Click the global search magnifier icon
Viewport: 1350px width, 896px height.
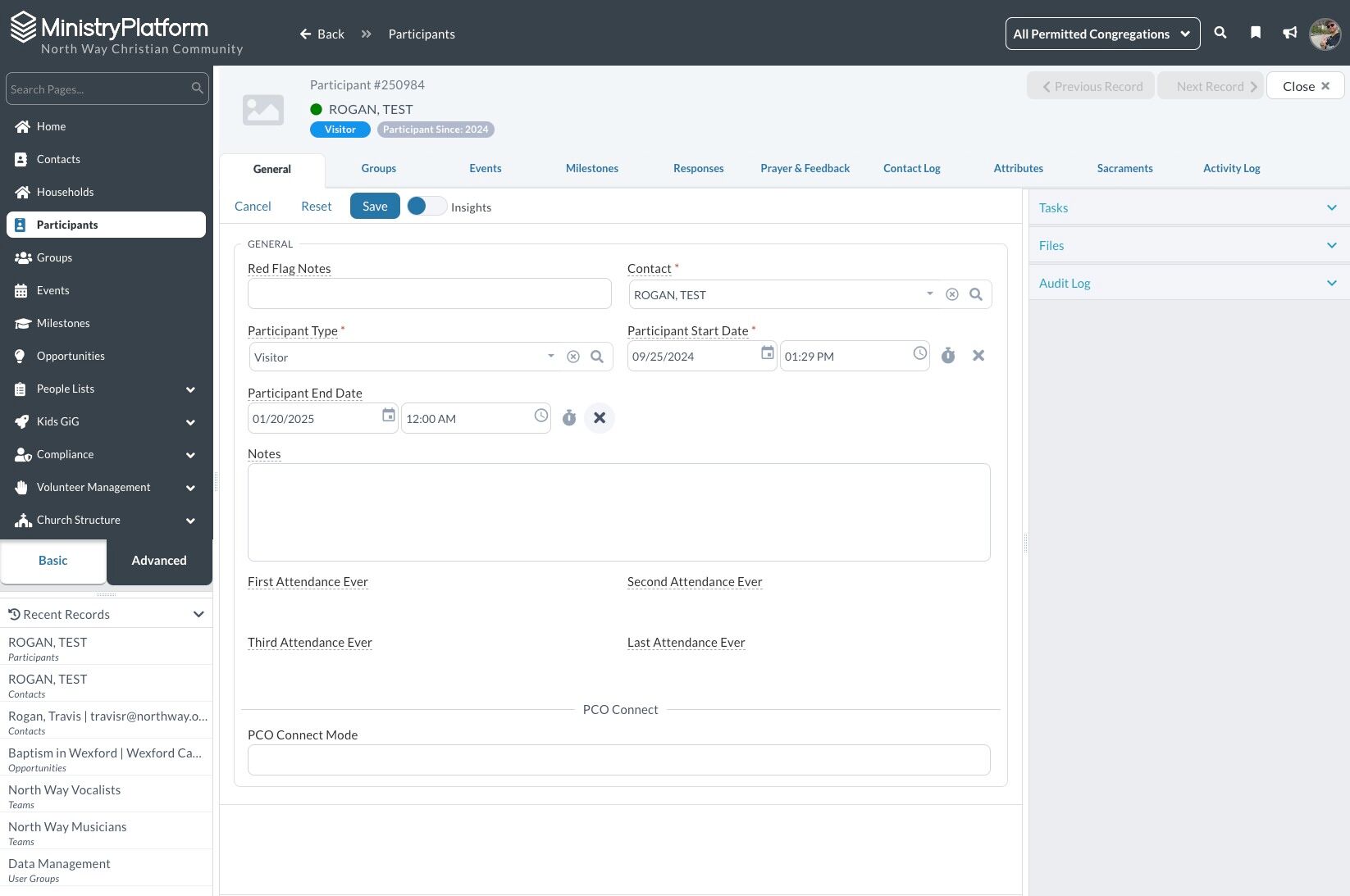pyautogui.click(x=1220, y=33)
